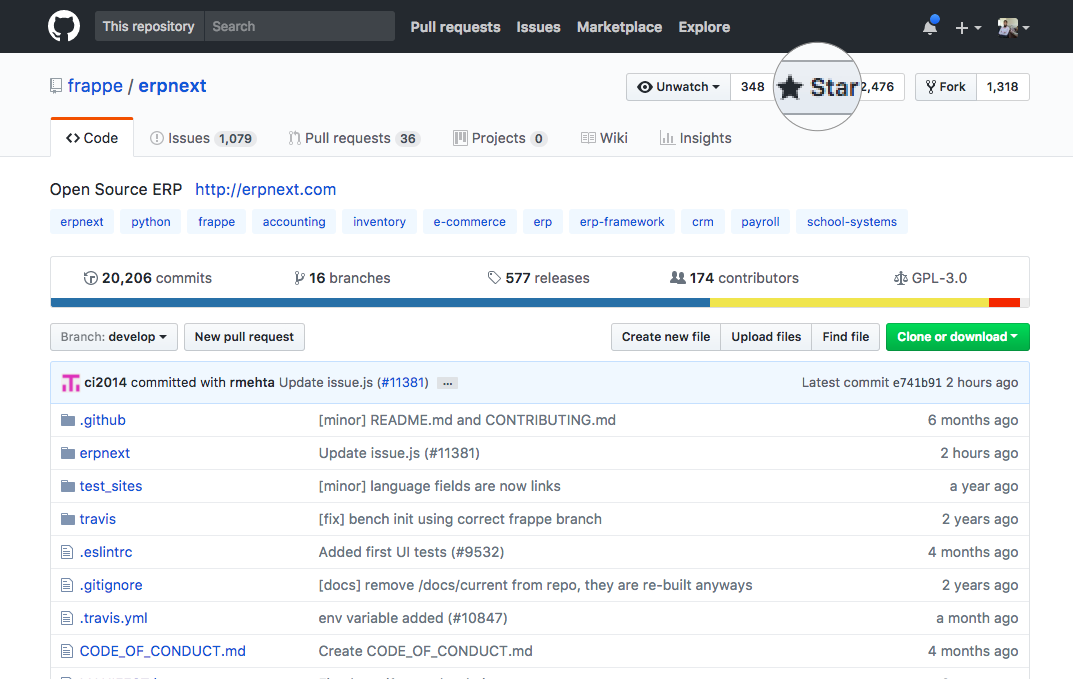Screen dimensions: 1073x679
Task: Click the repository book icon beside frappe
Action: click(x=56, y=86)
